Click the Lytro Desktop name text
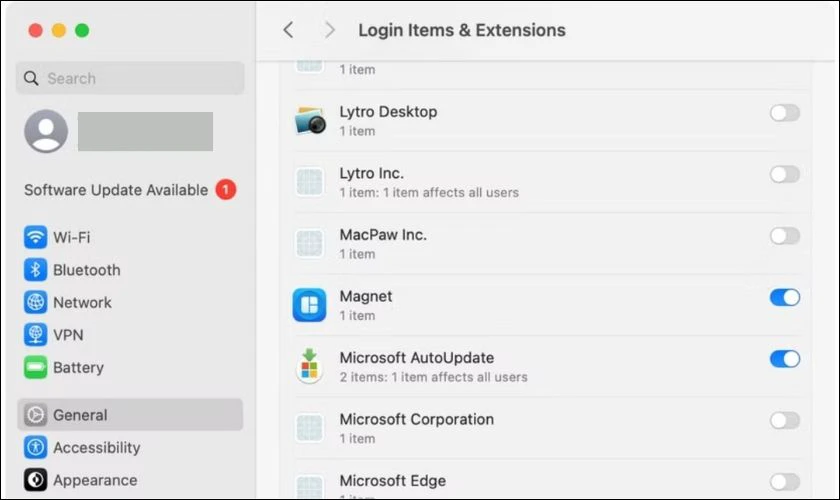 388,111
